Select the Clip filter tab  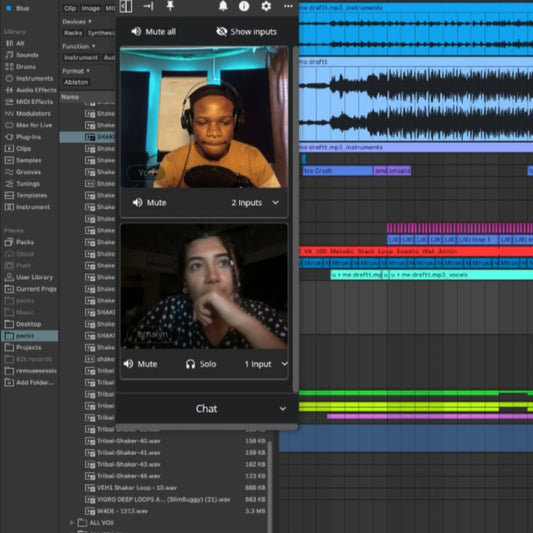tap(70, 8)
